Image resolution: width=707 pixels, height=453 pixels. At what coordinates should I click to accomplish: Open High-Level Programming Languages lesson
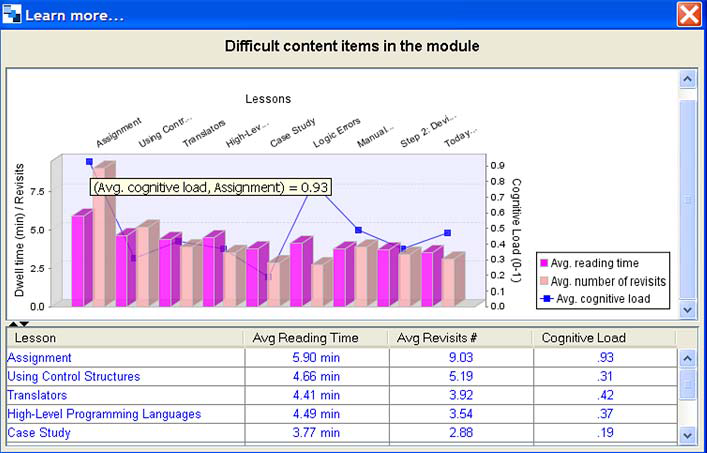104,414
